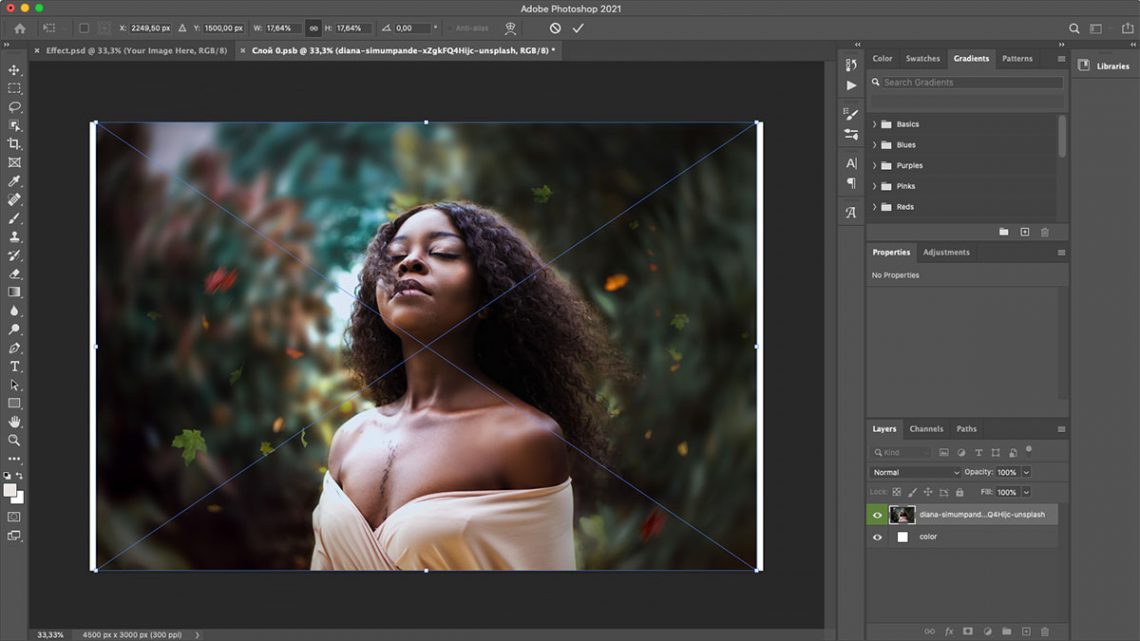The width and height of the screenshot is (1140, 641).
Task: Enable lock transparent pixels
Action: pos(897,492)
